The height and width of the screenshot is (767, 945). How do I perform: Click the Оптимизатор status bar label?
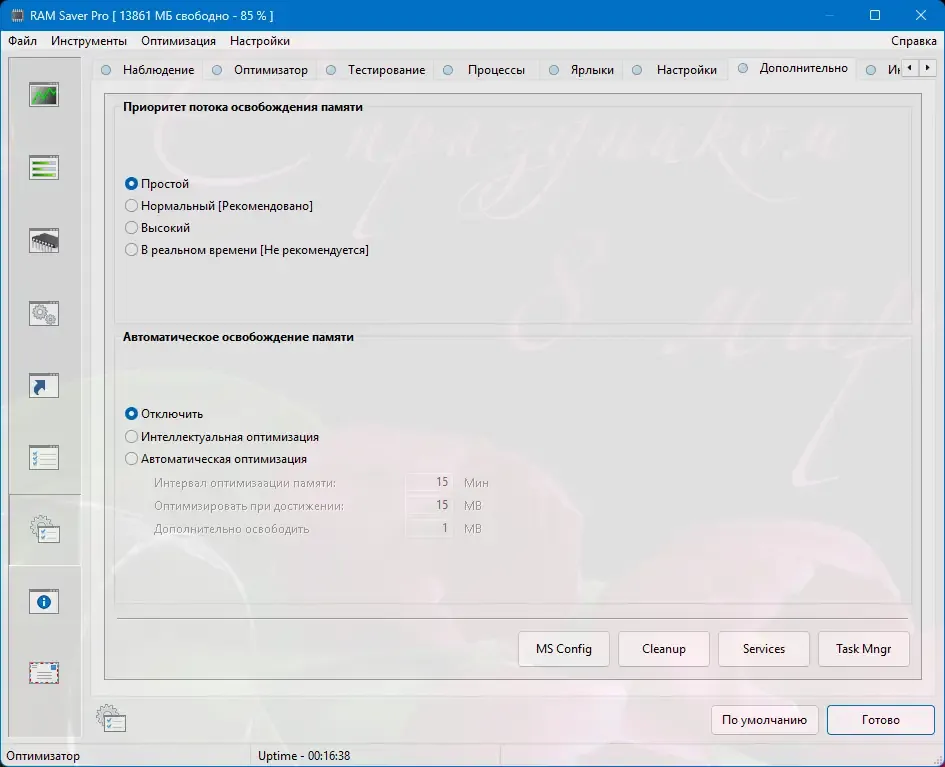point(43,756)
